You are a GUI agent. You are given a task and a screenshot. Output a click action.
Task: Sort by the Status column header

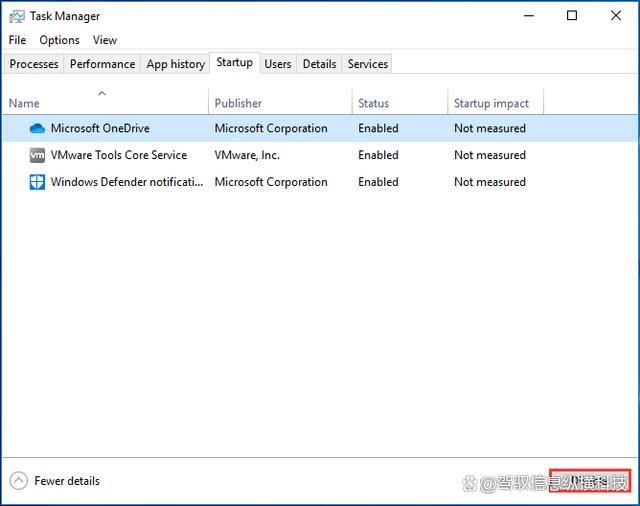(x=373, y=103)
